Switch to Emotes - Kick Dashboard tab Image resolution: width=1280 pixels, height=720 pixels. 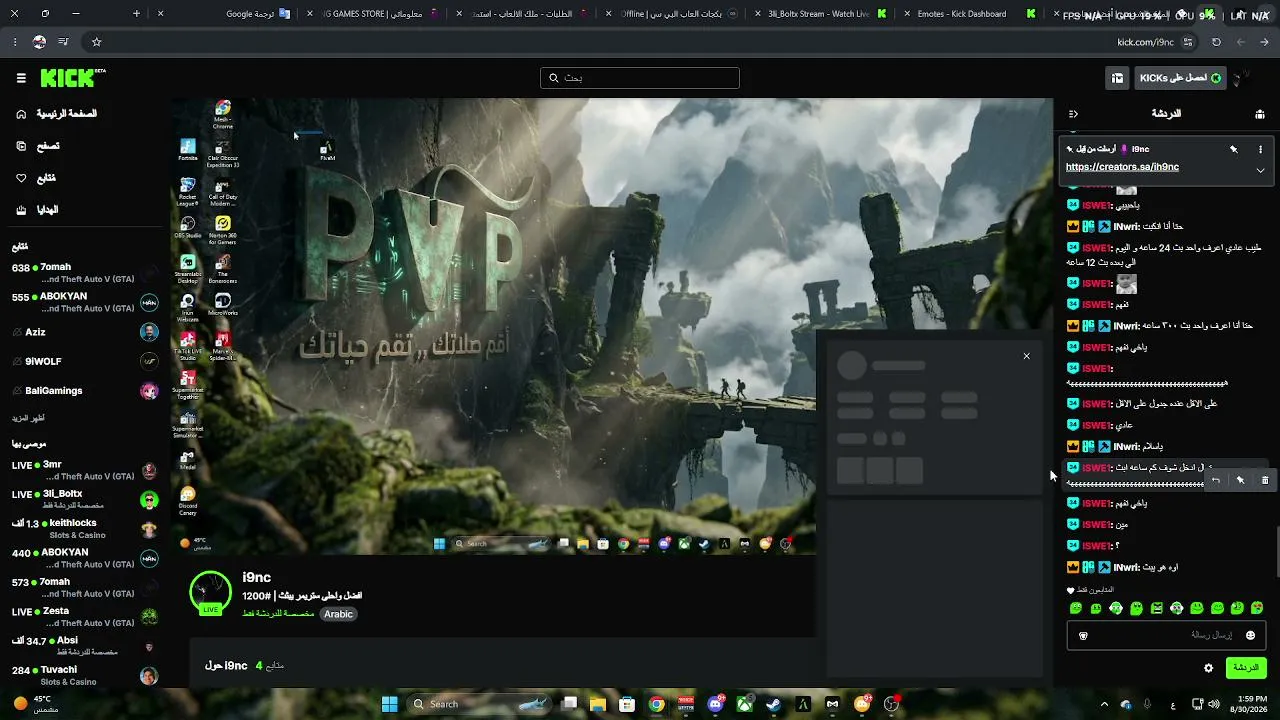point(968,14)
